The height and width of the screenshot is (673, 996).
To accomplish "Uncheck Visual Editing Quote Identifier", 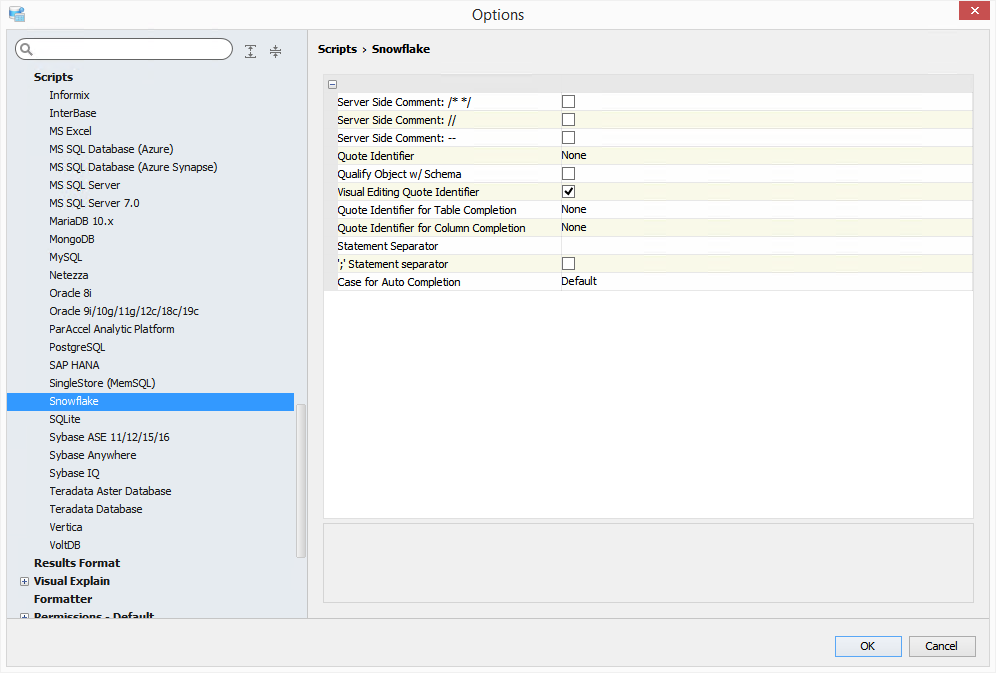I will click(x=568, y=192).
